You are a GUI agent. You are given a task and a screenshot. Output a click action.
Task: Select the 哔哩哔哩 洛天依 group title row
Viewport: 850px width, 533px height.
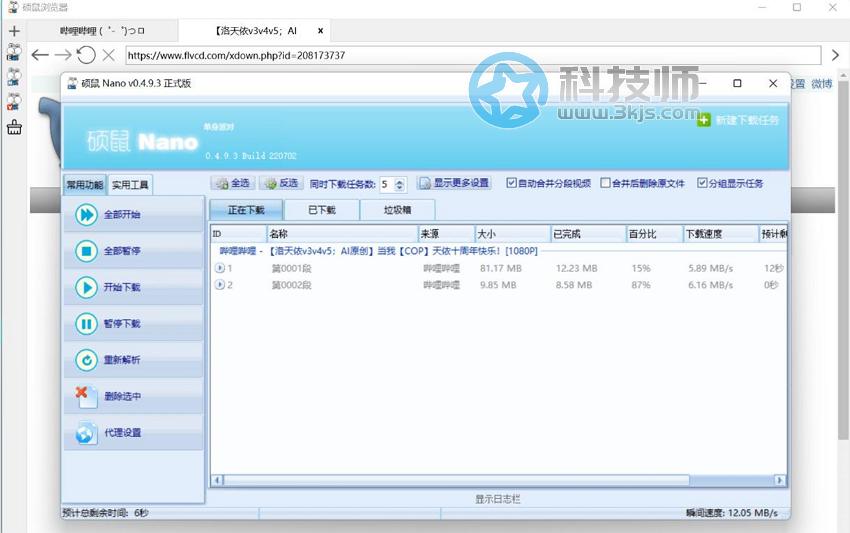pos(378,251)
